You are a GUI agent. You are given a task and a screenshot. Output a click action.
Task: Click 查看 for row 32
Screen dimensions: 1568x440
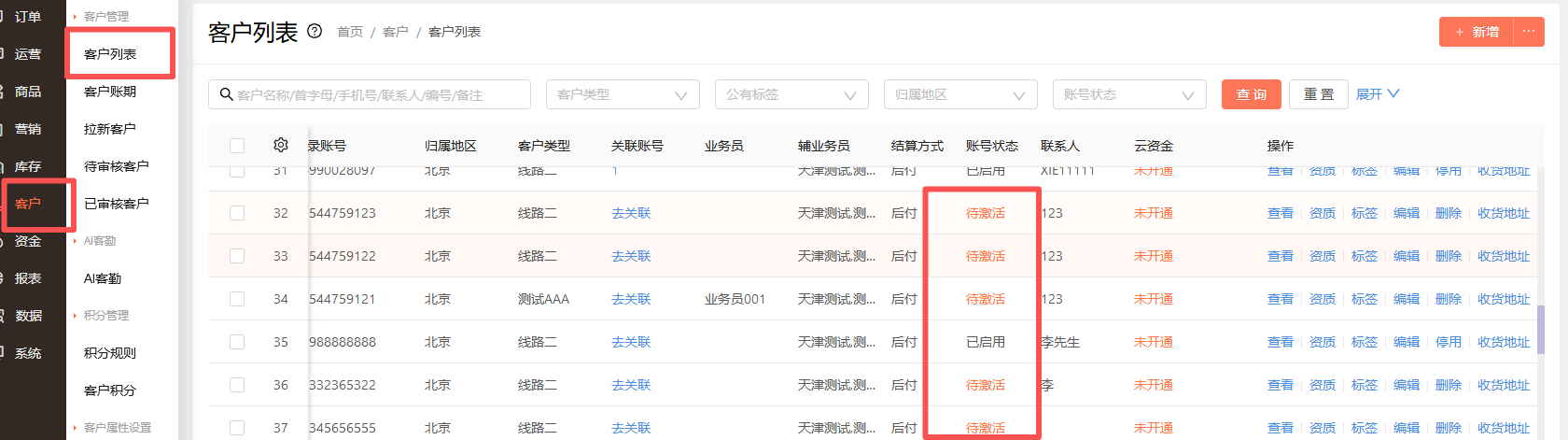tap(1281, 213)
